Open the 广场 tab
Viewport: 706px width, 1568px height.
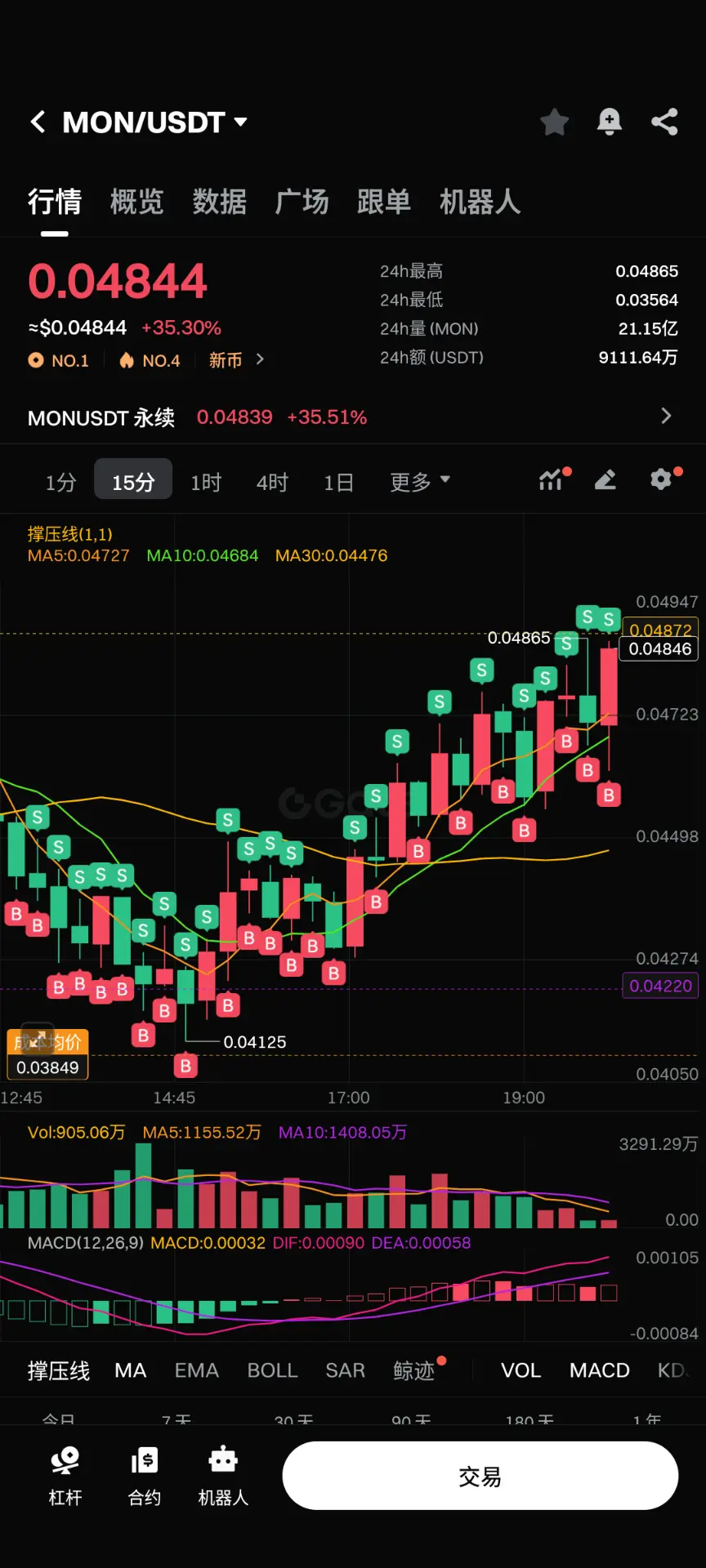[x=302, y=202]
